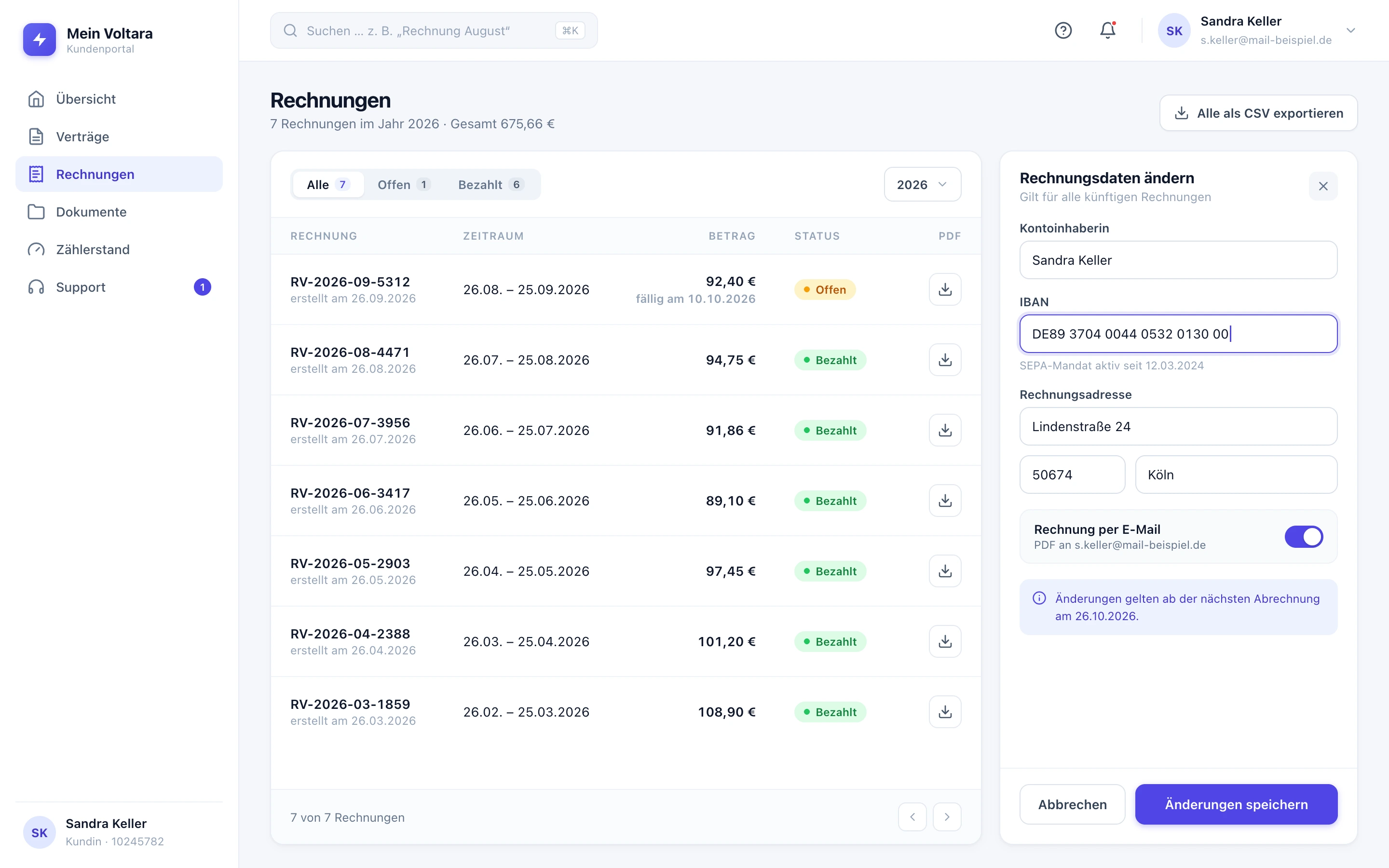Download PDF for invoice RV-2026-05-2903
The image size is (1389, 868).
[x=945, y=571]
